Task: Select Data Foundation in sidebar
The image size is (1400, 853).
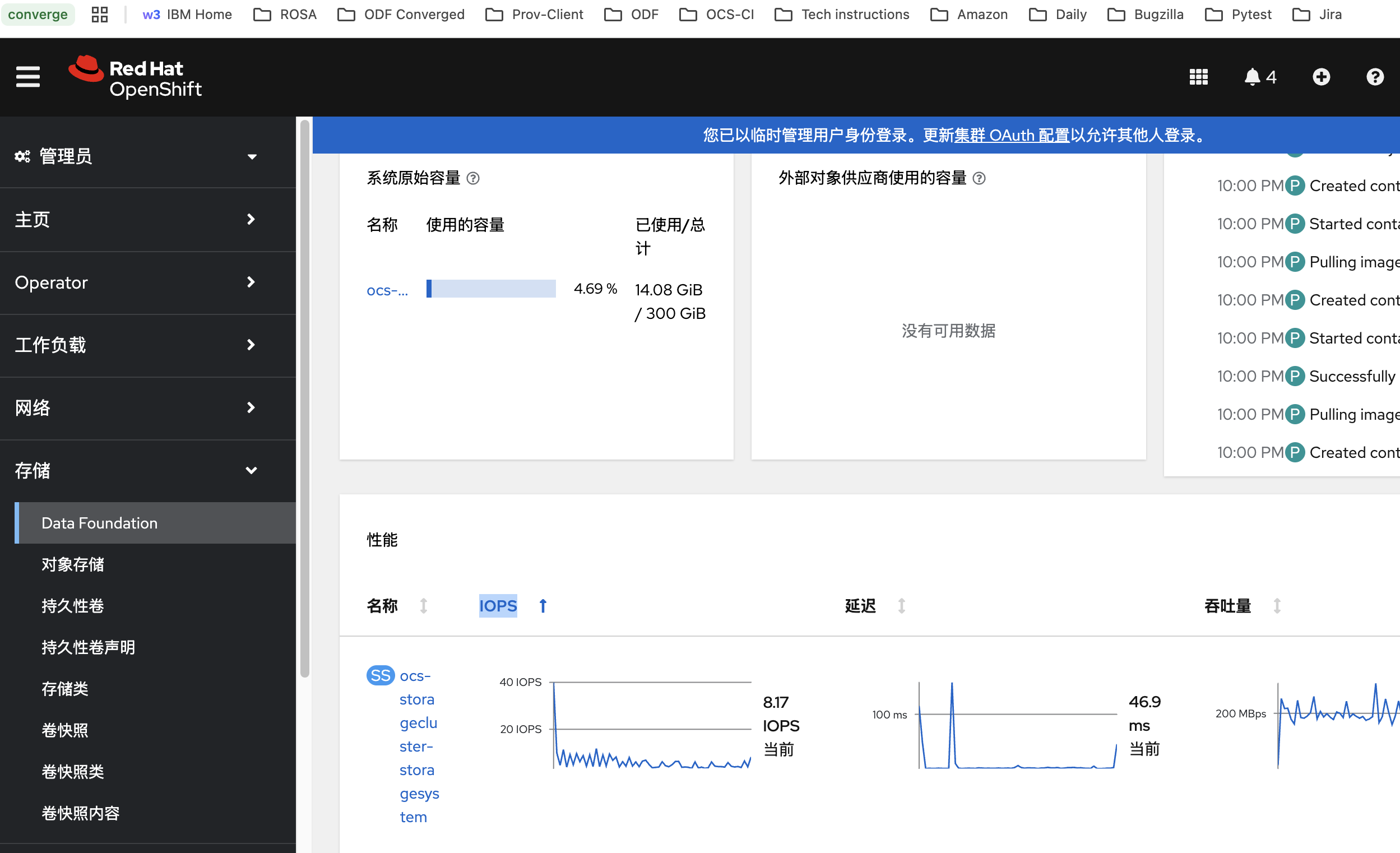Action: coord(99,523)
